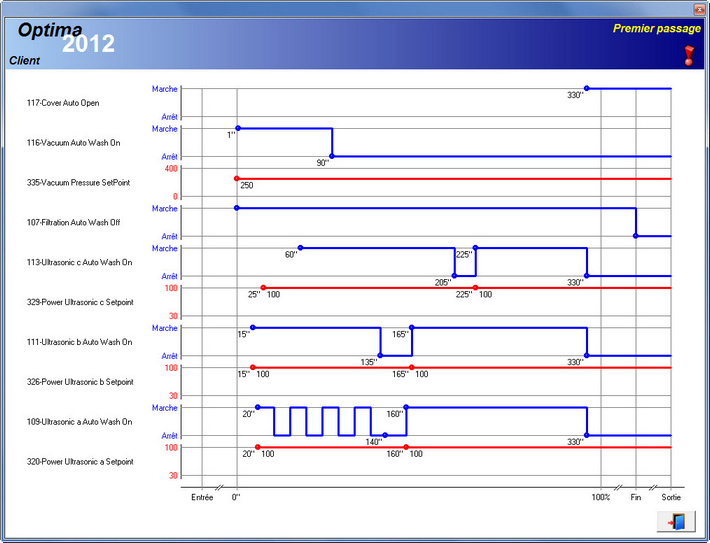The width and height of the screenshot is (710, 543).
Task: Click the Fin axis label
Action: (x=636, y=497)
